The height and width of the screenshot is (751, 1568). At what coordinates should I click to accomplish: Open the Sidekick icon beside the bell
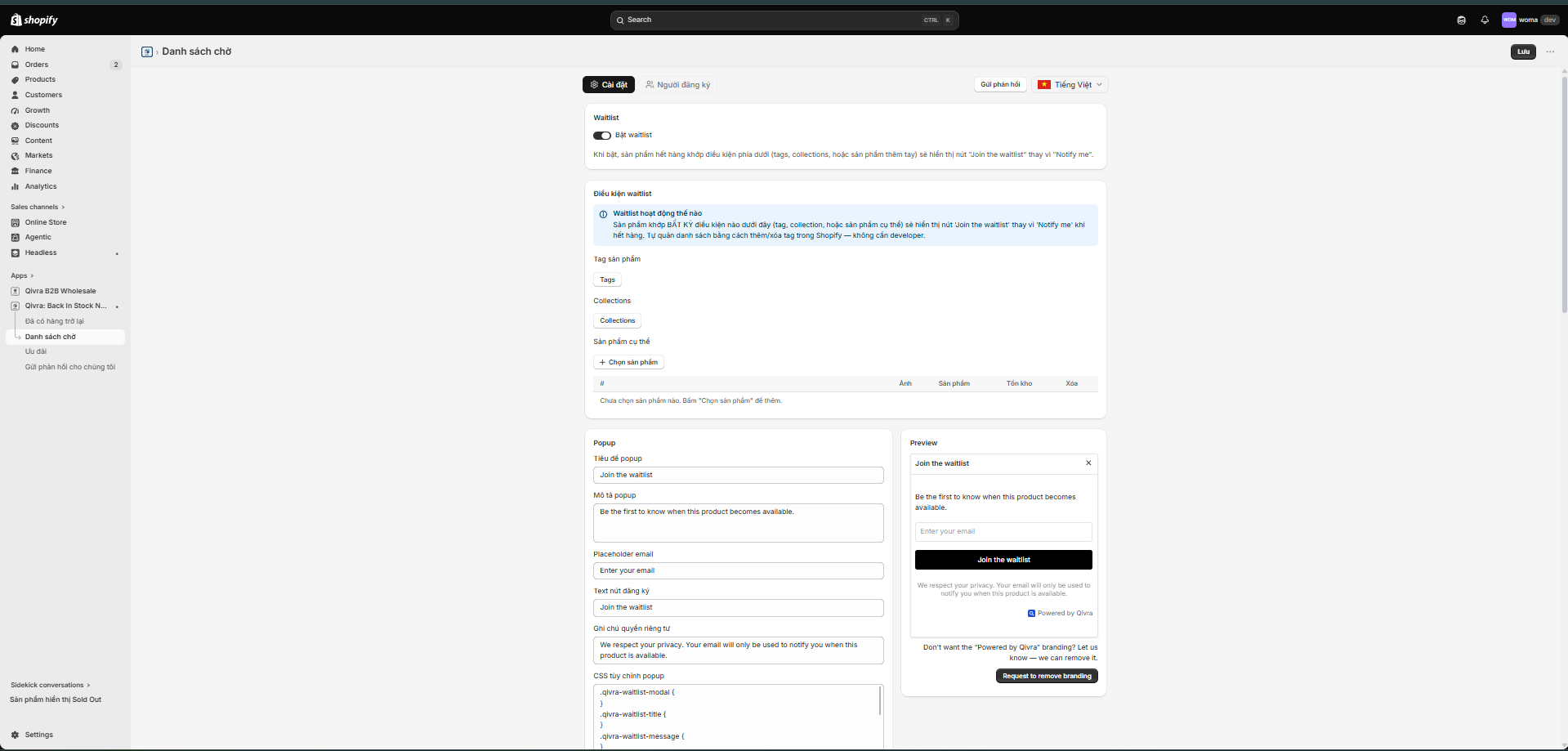(1461, 20)
